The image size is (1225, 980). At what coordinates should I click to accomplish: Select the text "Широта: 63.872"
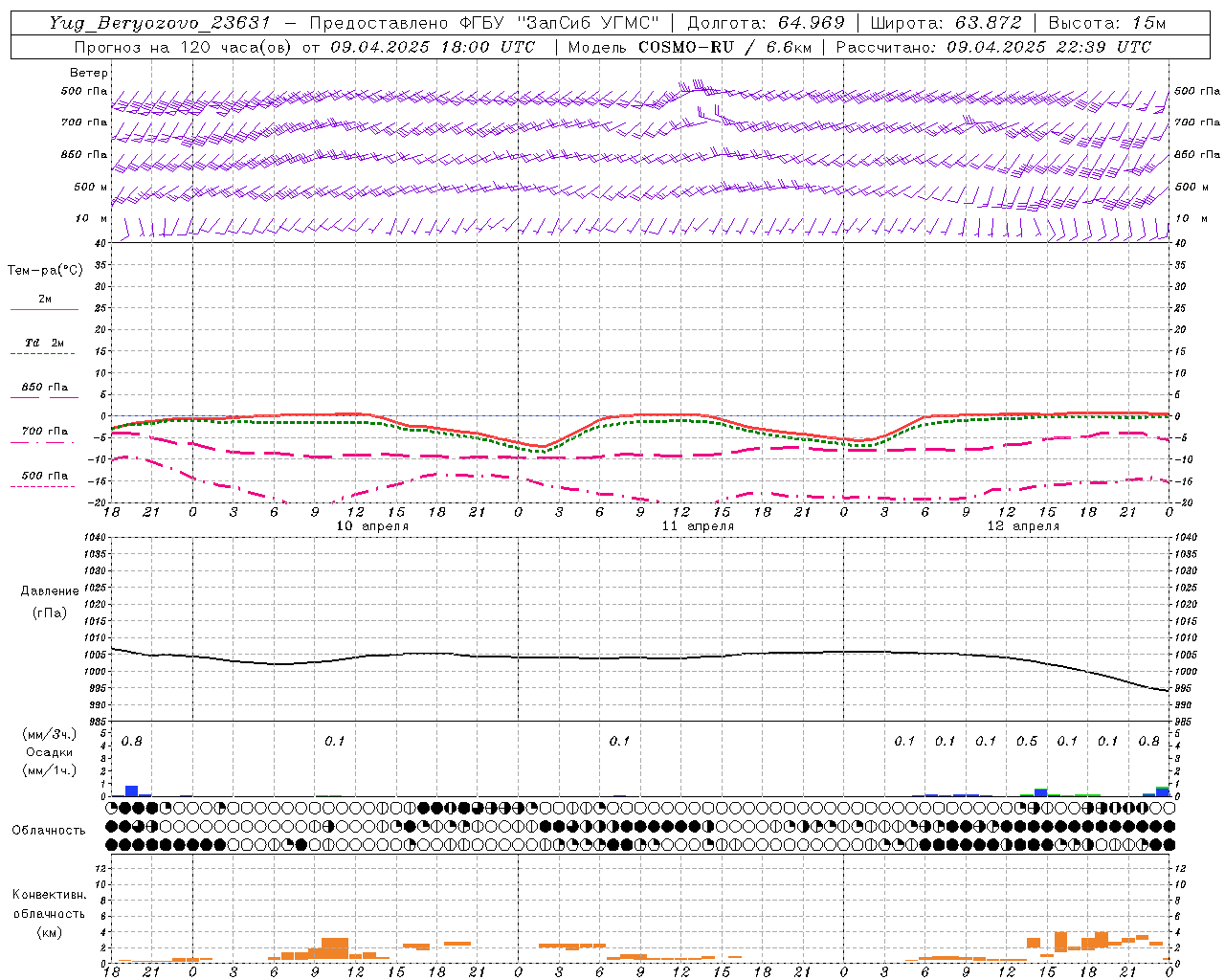point(947,23)
